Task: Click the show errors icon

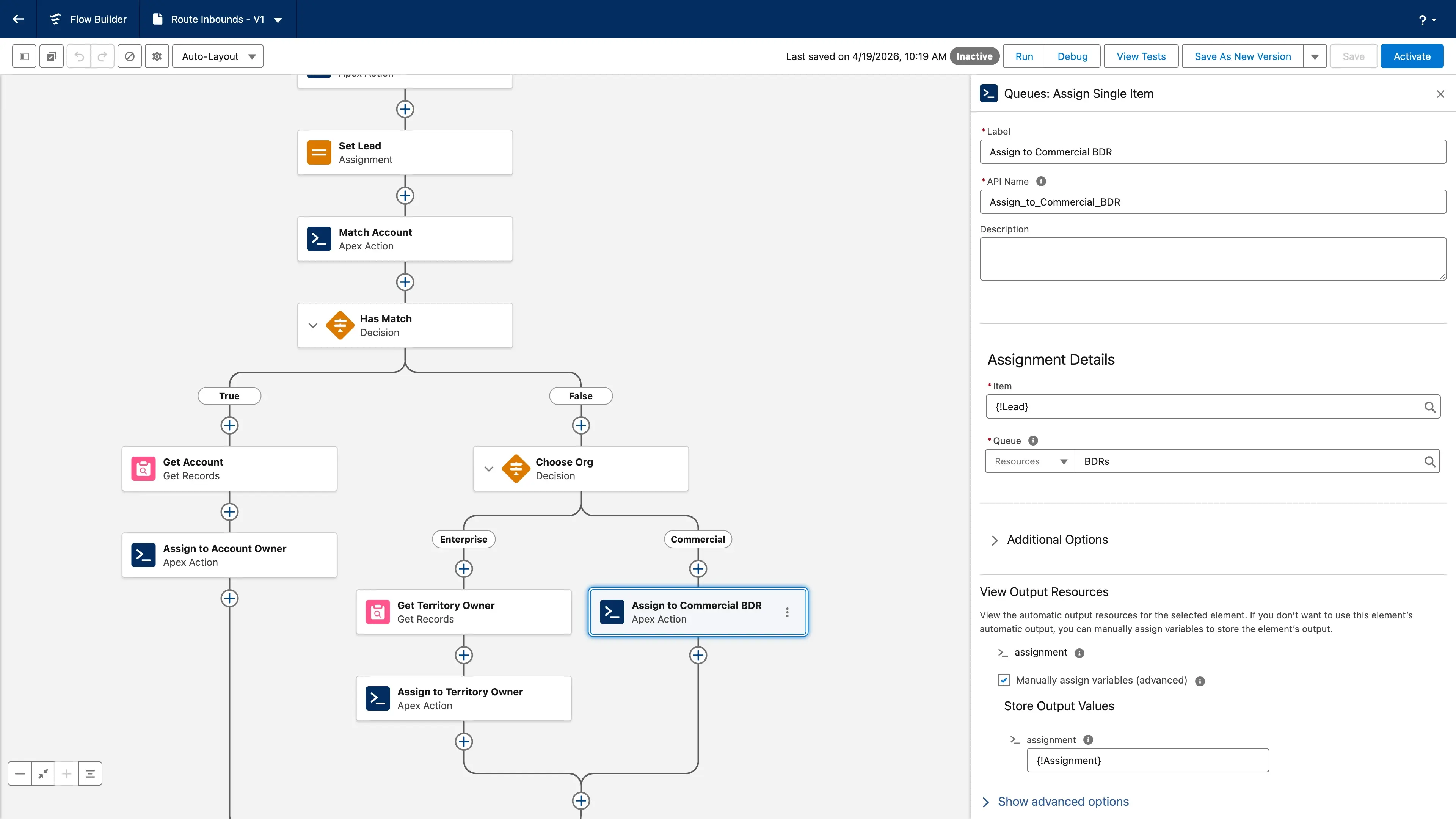Action: (129, 56)
